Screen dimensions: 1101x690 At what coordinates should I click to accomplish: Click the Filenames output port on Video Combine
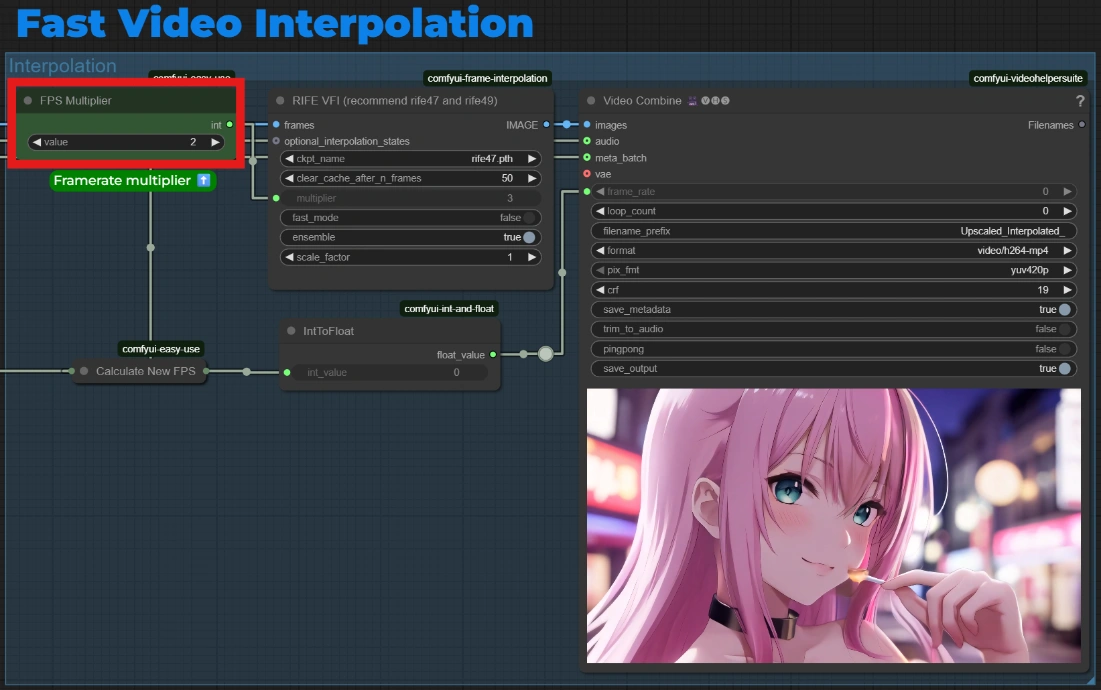point(1082,125)
